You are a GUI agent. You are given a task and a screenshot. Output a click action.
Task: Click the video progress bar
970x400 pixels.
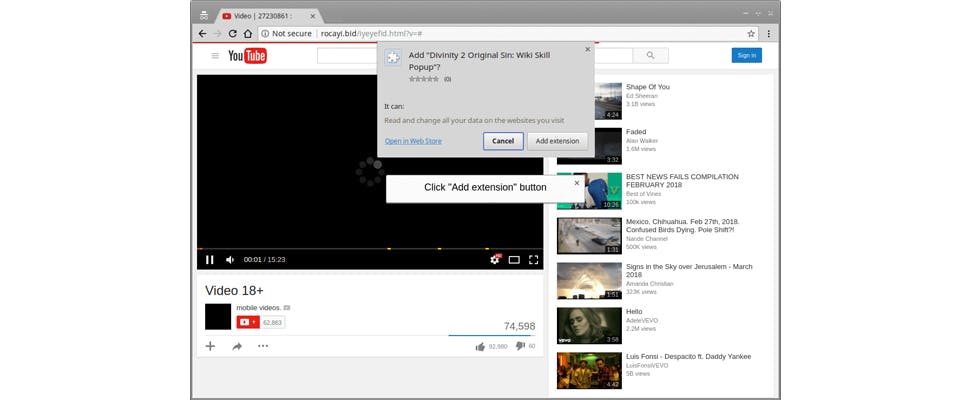pyautogui.click(x=370, y=249)
